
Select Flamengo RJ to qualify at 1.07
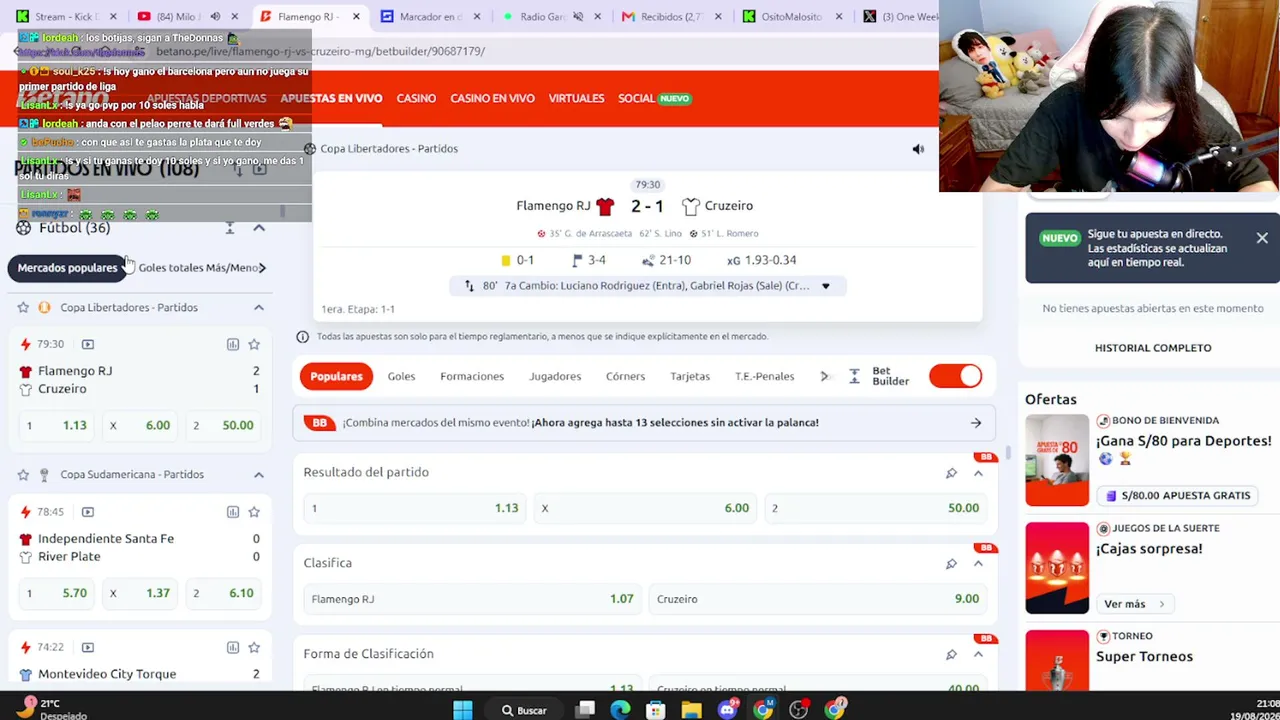tap(473, 599)
